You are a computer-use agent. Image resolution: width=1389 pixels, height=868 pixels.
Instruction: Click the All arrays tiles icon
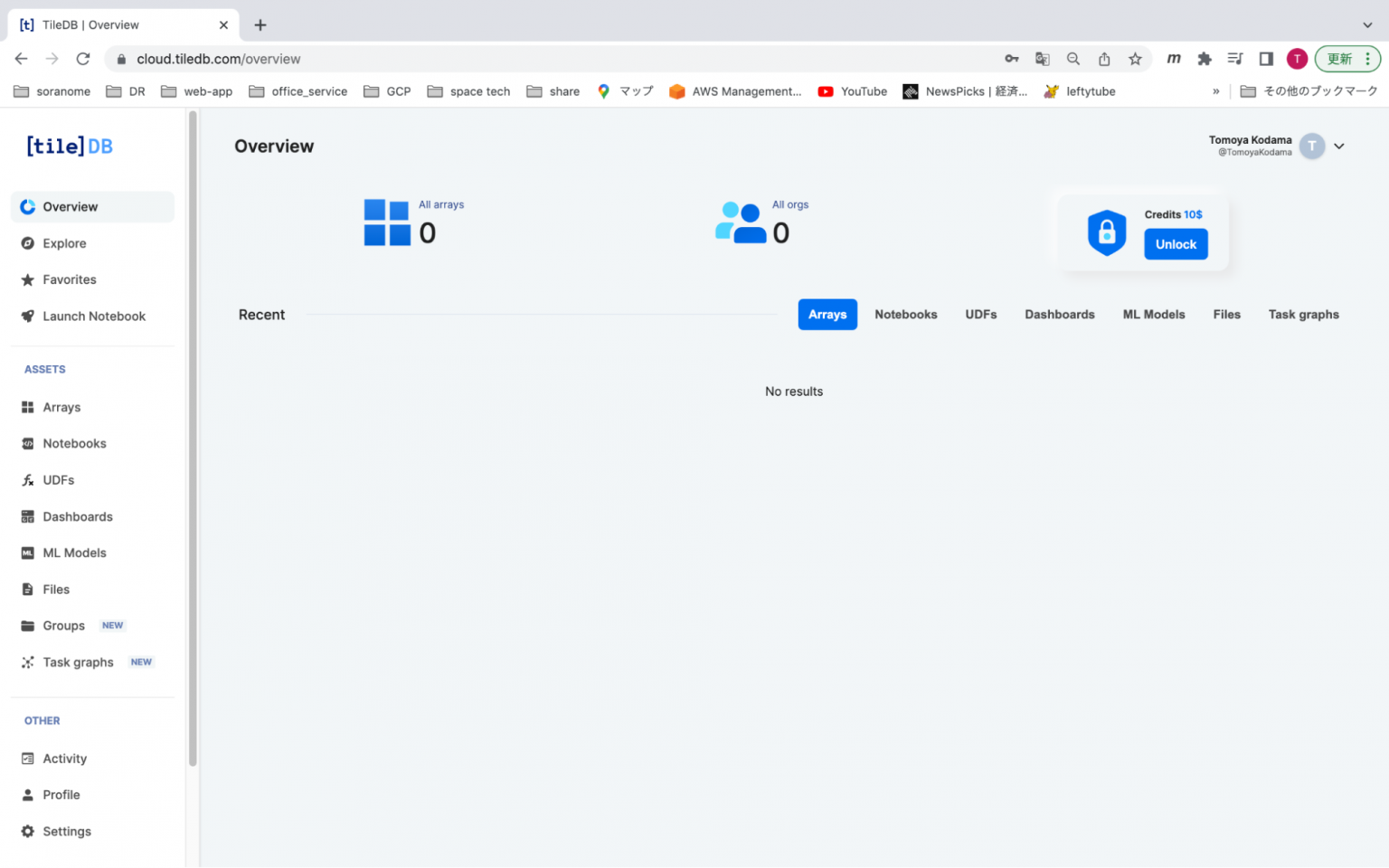pyautogui.click(x=387, y=222)
